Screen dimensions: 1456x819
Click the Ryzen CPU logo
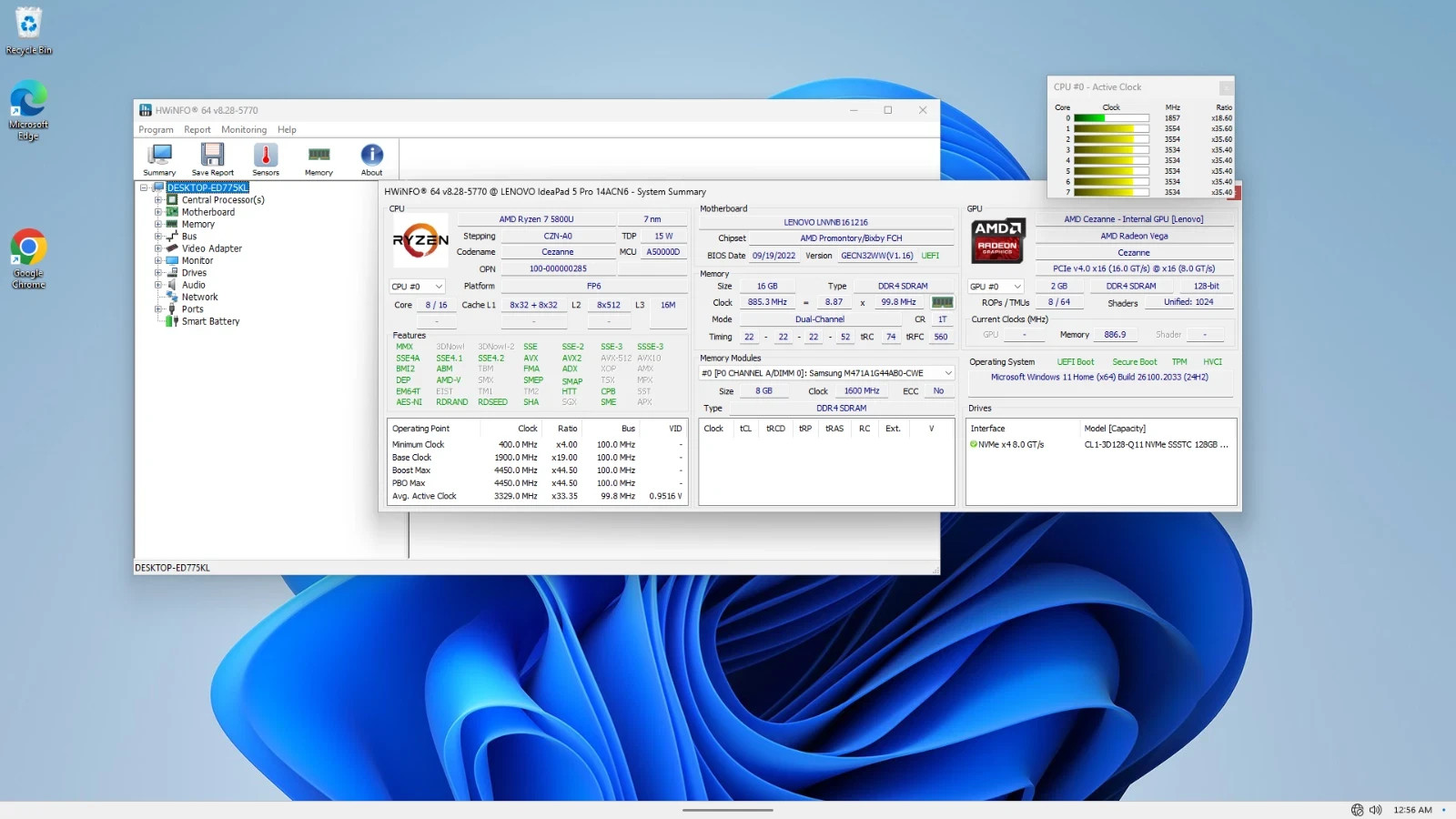click(420, 240)
